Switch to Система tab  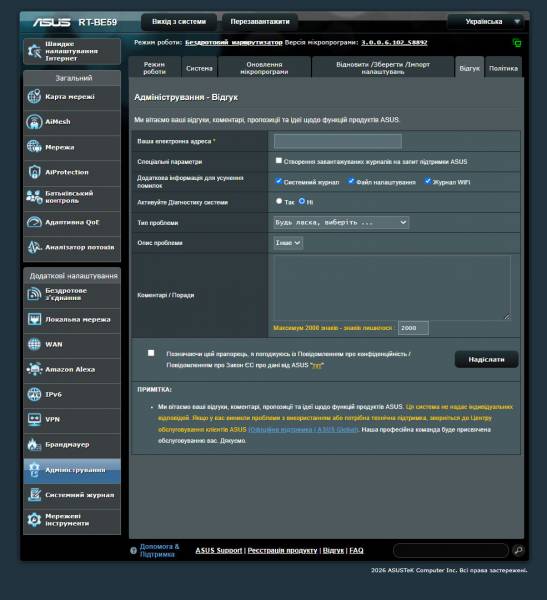point(199,68)
